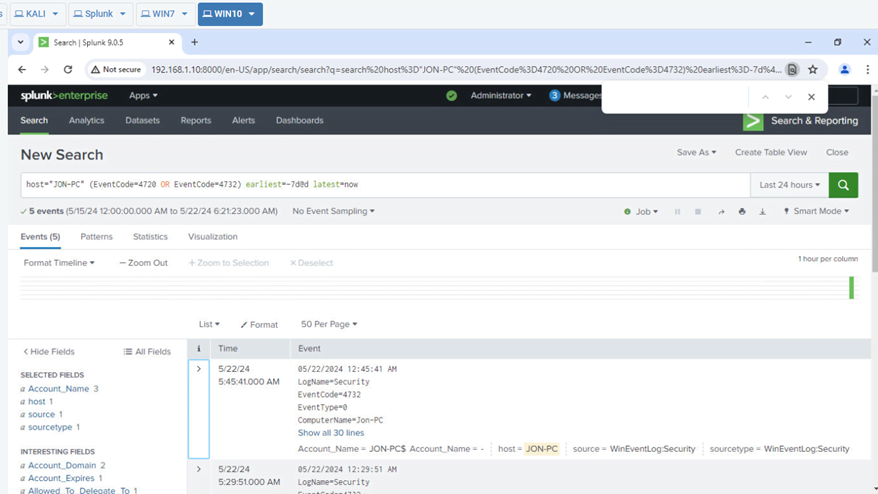878x494 pixels.
Task: Click the Account_Name selected field
Action: pyautogui.click(x=59, y=389)
